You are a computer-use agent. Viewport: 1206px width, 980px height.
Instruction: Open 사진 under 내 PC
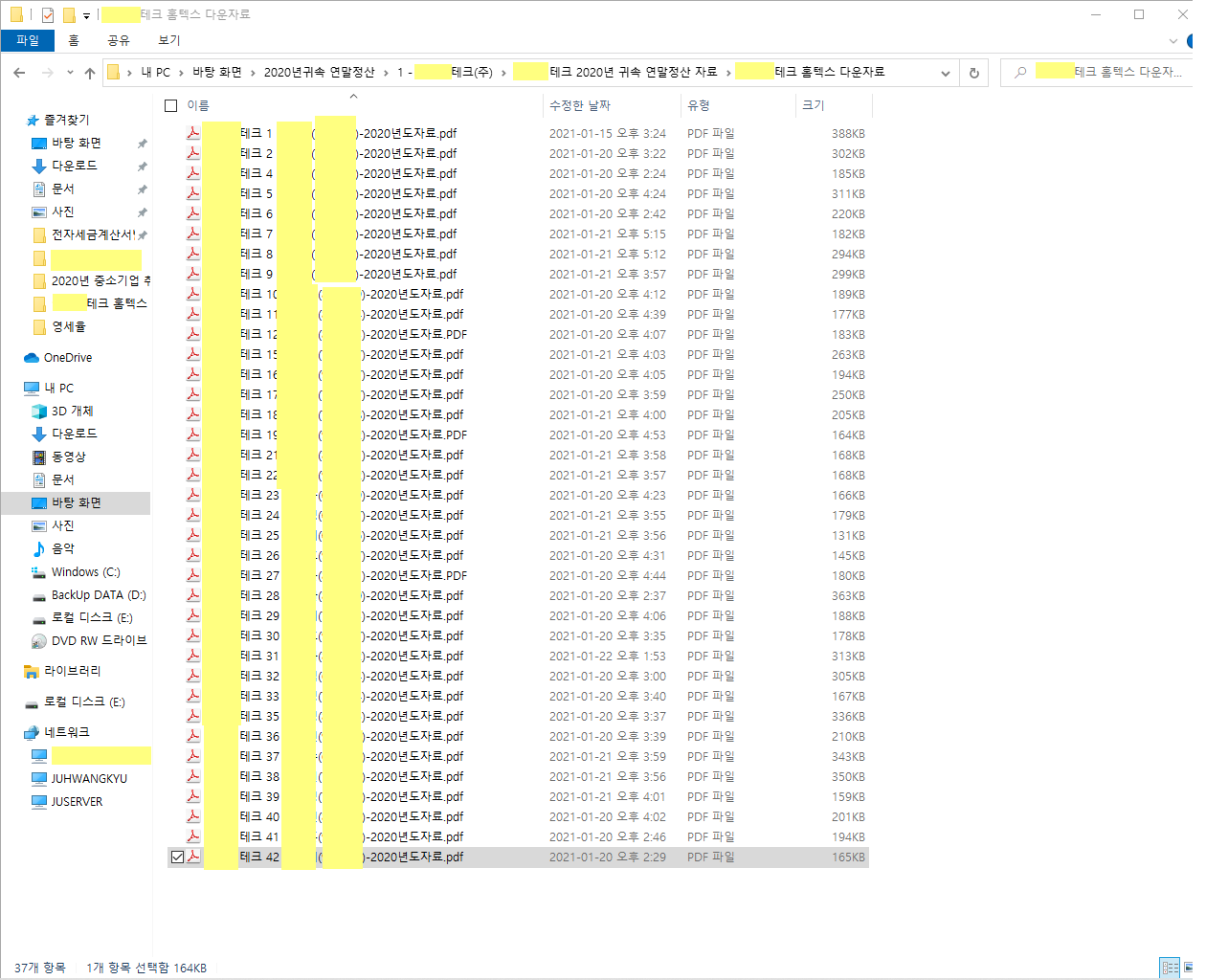tap(63, 525)
